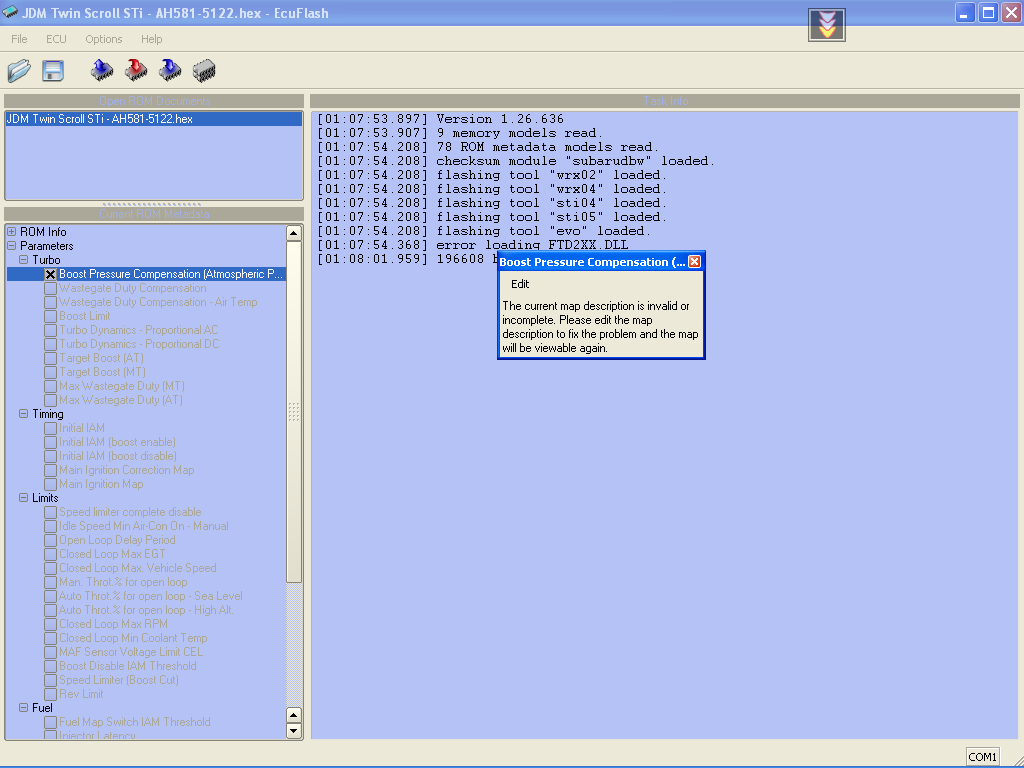1024x768 pixels.
Task: Click the error loading FTD2XX.DLL log line
Action: [x=473, y=245]
